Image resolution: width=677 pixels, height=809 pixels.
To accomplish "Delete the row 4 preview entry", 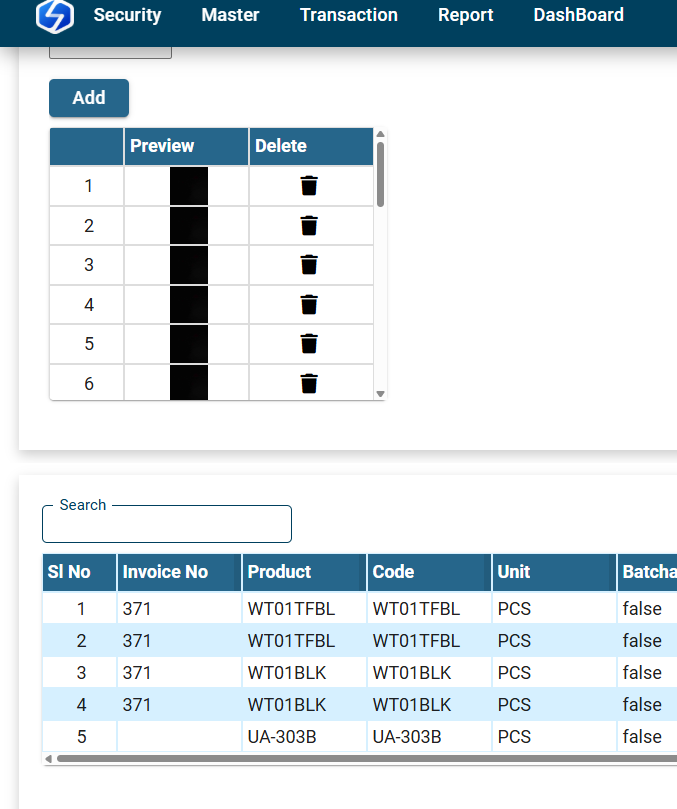I will click(x=310, y=305).
